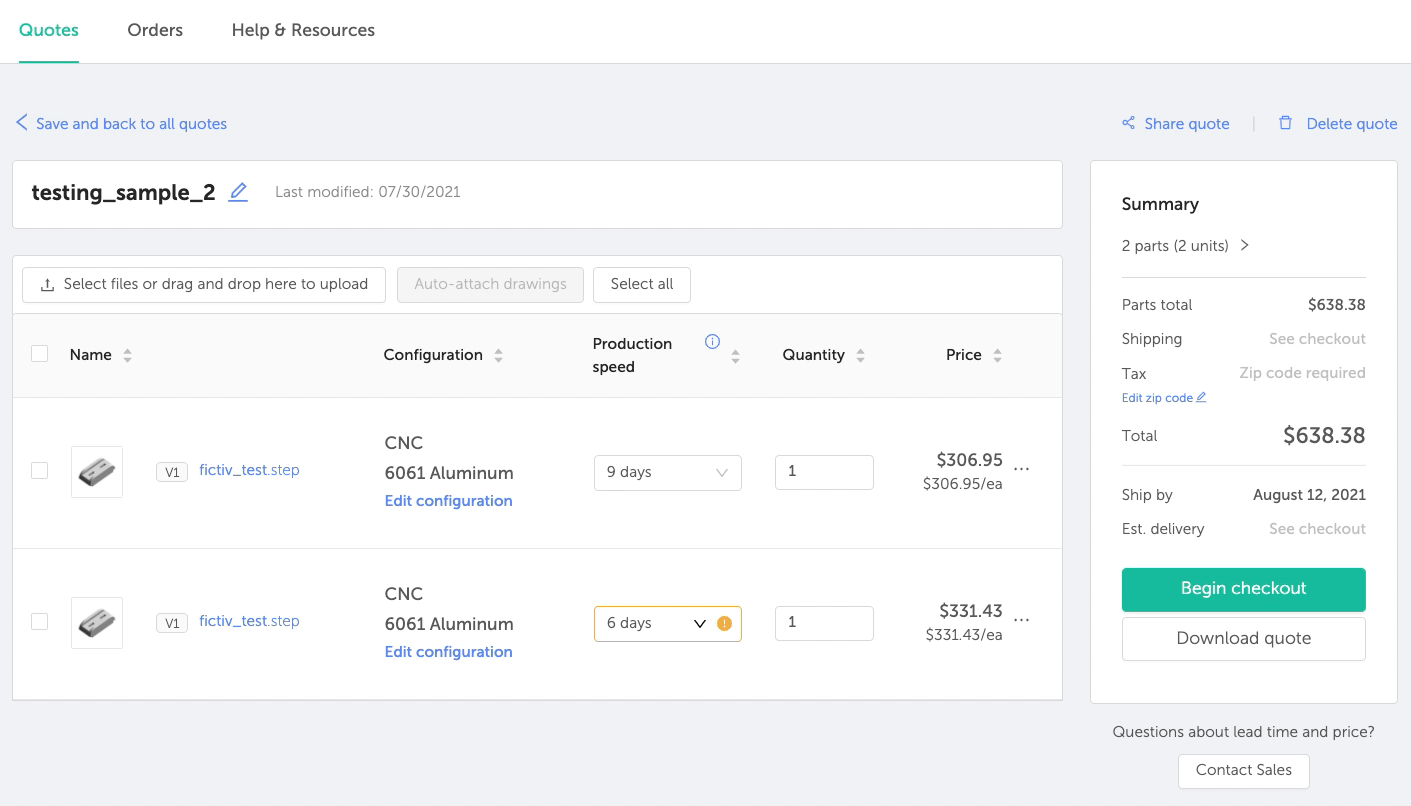
Task: Click the Name column sort arrows
Action: click(x=127, y=356)
